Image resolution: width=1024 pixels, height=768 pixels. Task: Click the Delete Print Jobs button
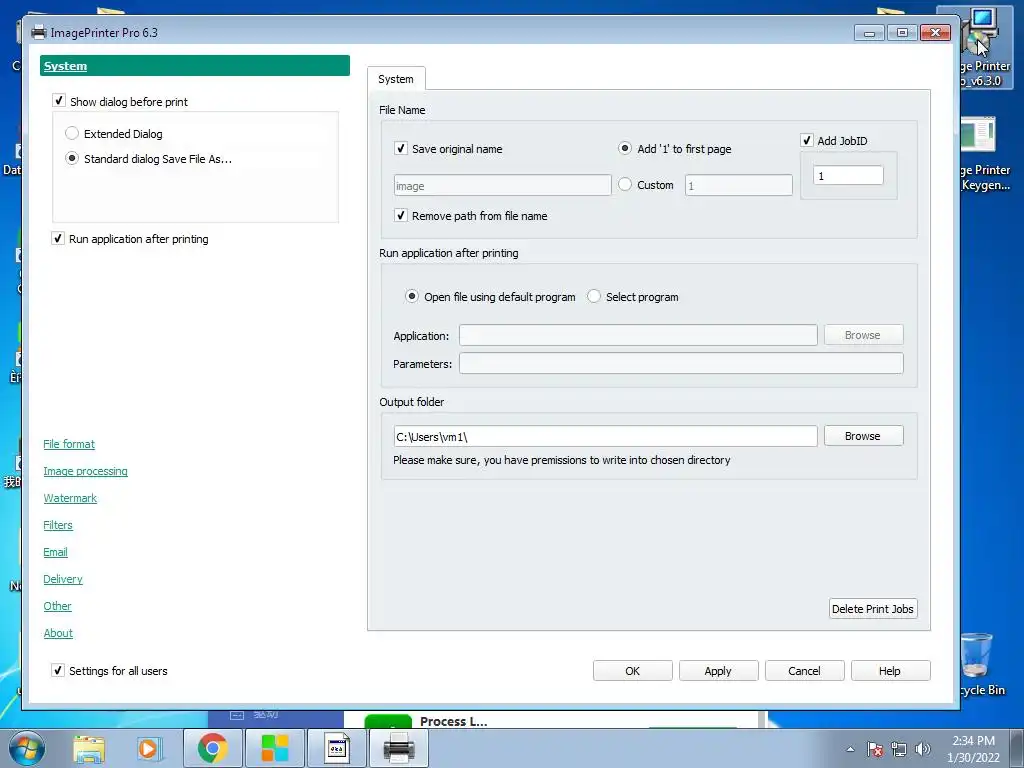tap(873, 609)
